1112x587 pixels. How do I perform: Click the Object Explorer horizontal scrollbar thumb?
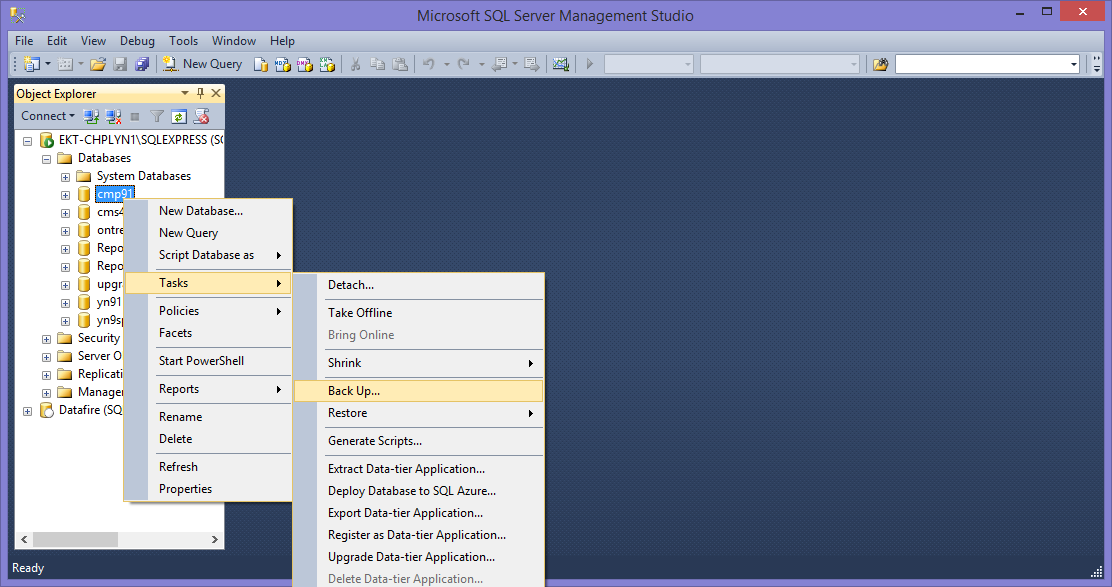pos(75,540)
